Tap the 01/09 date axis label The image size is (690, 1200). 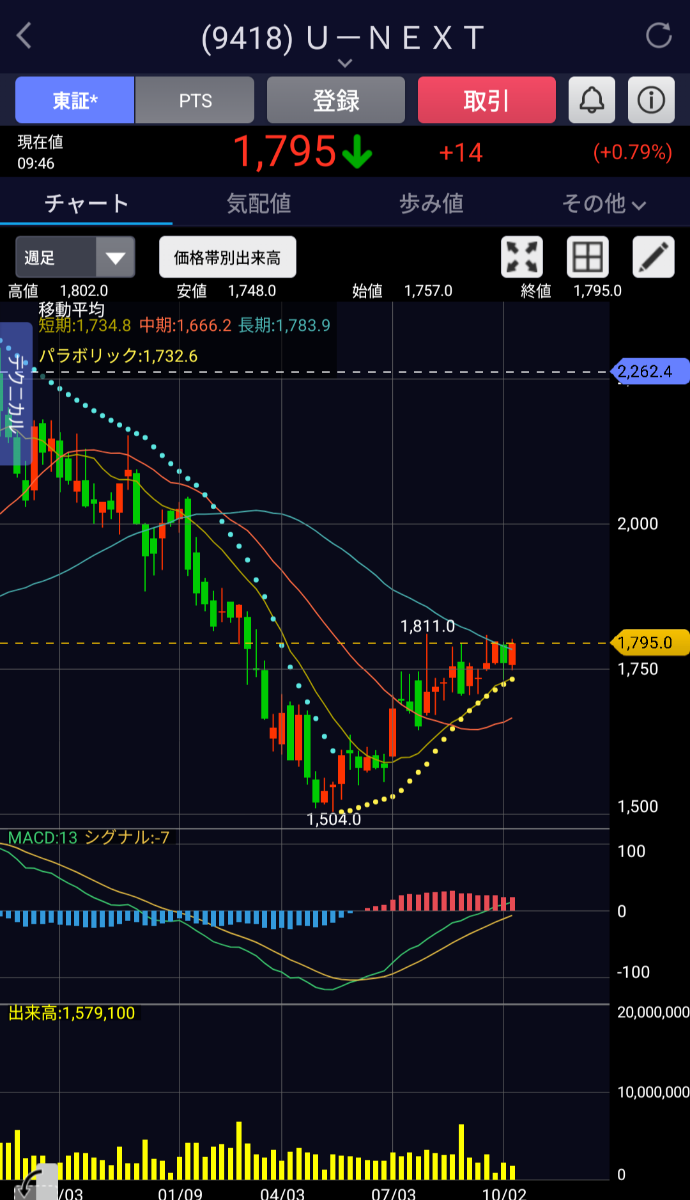tap(181, 1193)
